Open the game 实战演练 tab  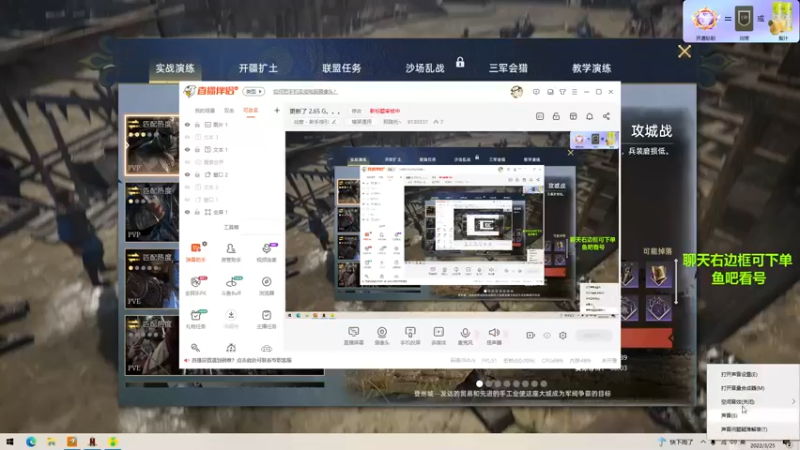[x=175, y=68]
